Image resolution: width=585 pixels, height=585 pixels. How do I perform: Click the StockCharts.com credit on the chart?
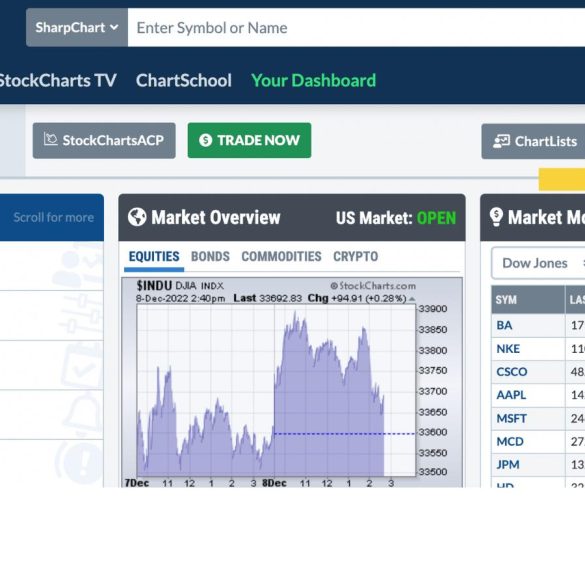click(373, 286)
